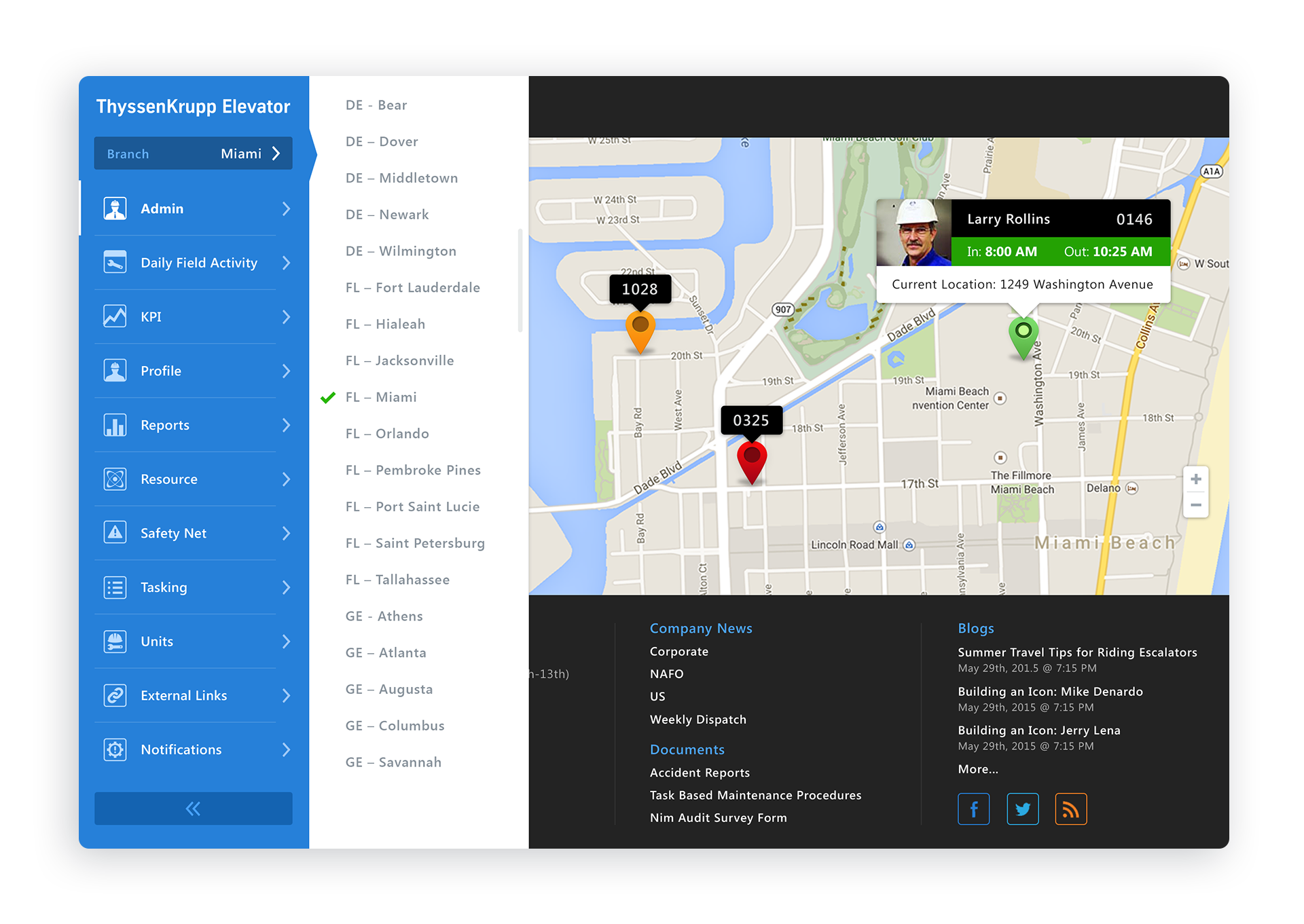The image size is (1304, 924).
Task: Select the checked FL – Miami branch
Action: tap(381, 397)
